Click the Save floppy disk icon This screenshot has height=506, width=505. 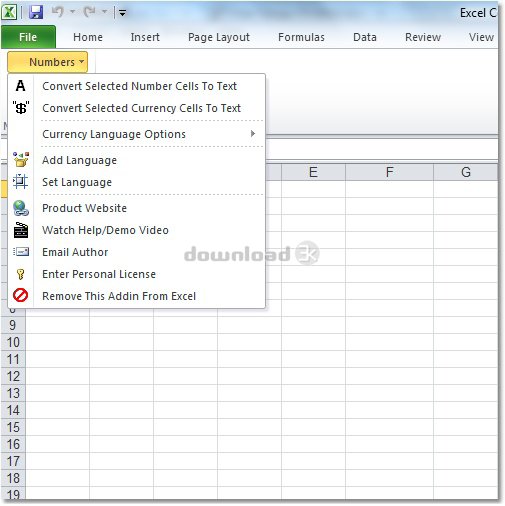click(36, 12)
